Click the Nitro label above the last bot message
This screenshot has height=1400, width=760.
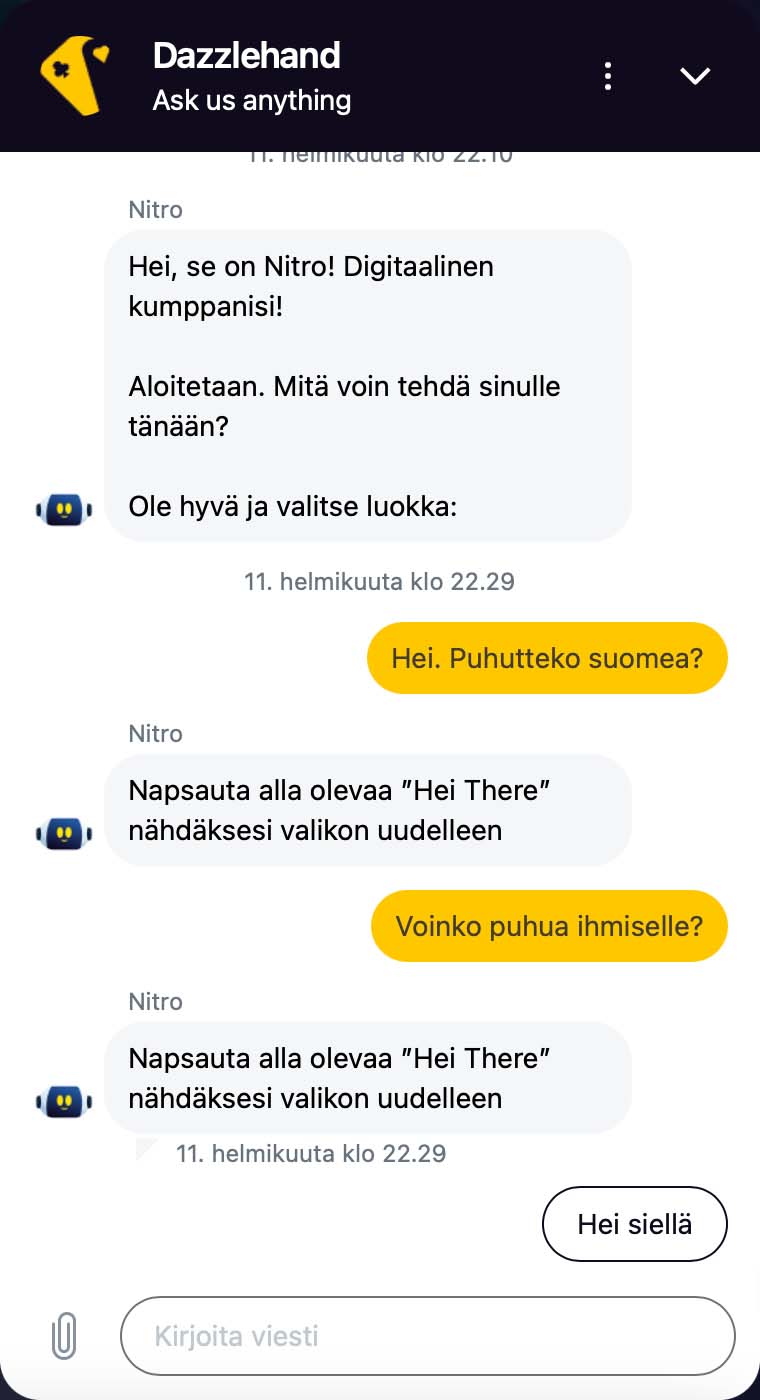[x=156, y=1002]
